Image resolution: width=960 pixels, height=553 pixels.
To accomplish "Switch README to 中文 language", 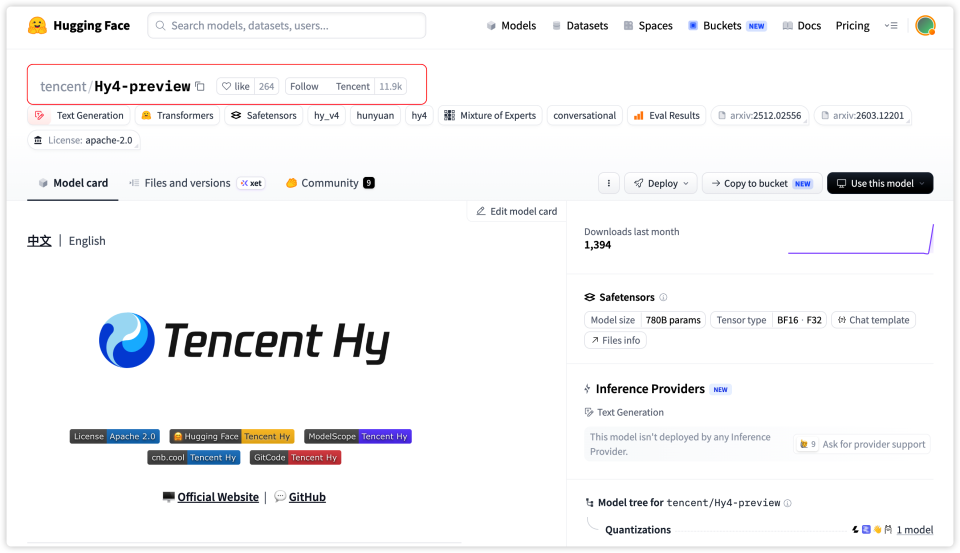I will coord(39,241).
